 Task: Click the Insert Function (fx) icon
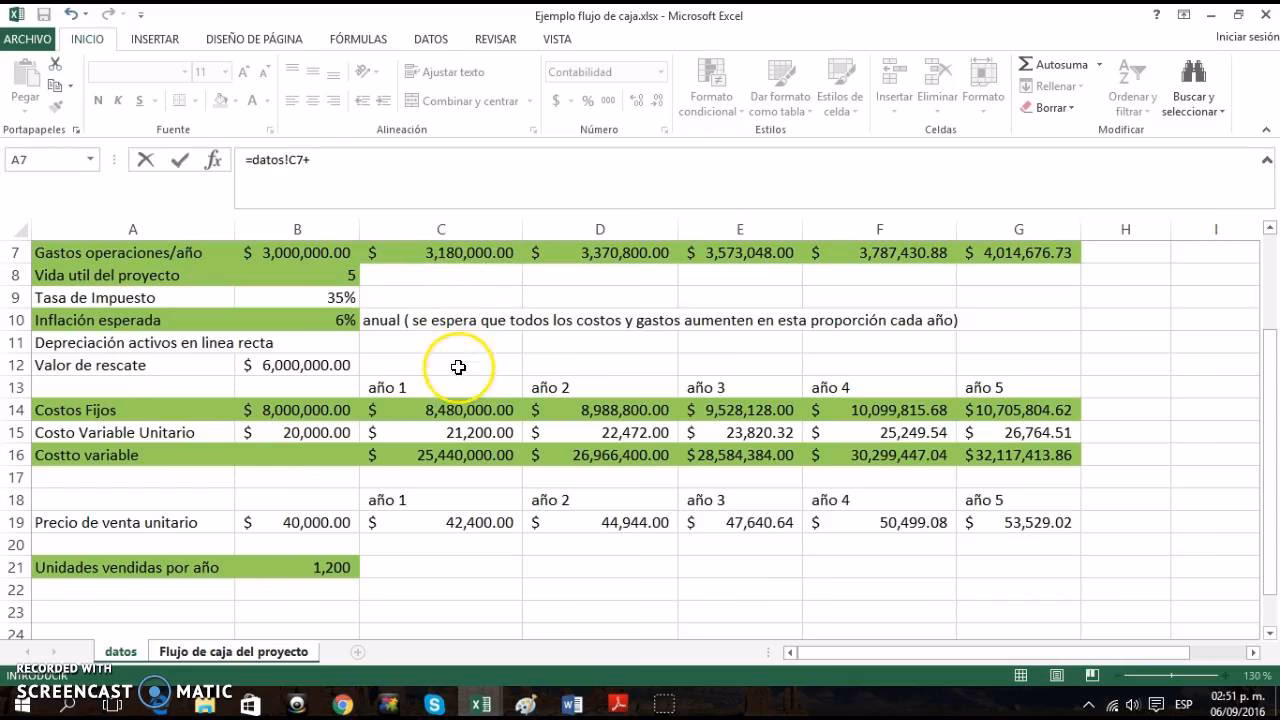coord(214,159)
